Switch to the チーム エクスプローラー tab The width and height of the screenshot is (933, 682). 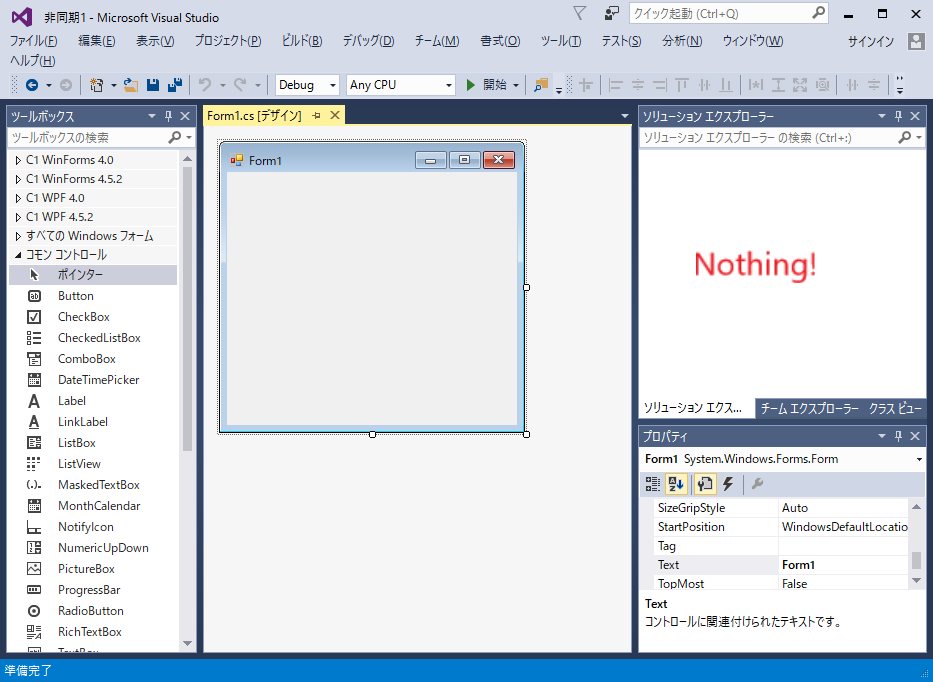(809, 408)
